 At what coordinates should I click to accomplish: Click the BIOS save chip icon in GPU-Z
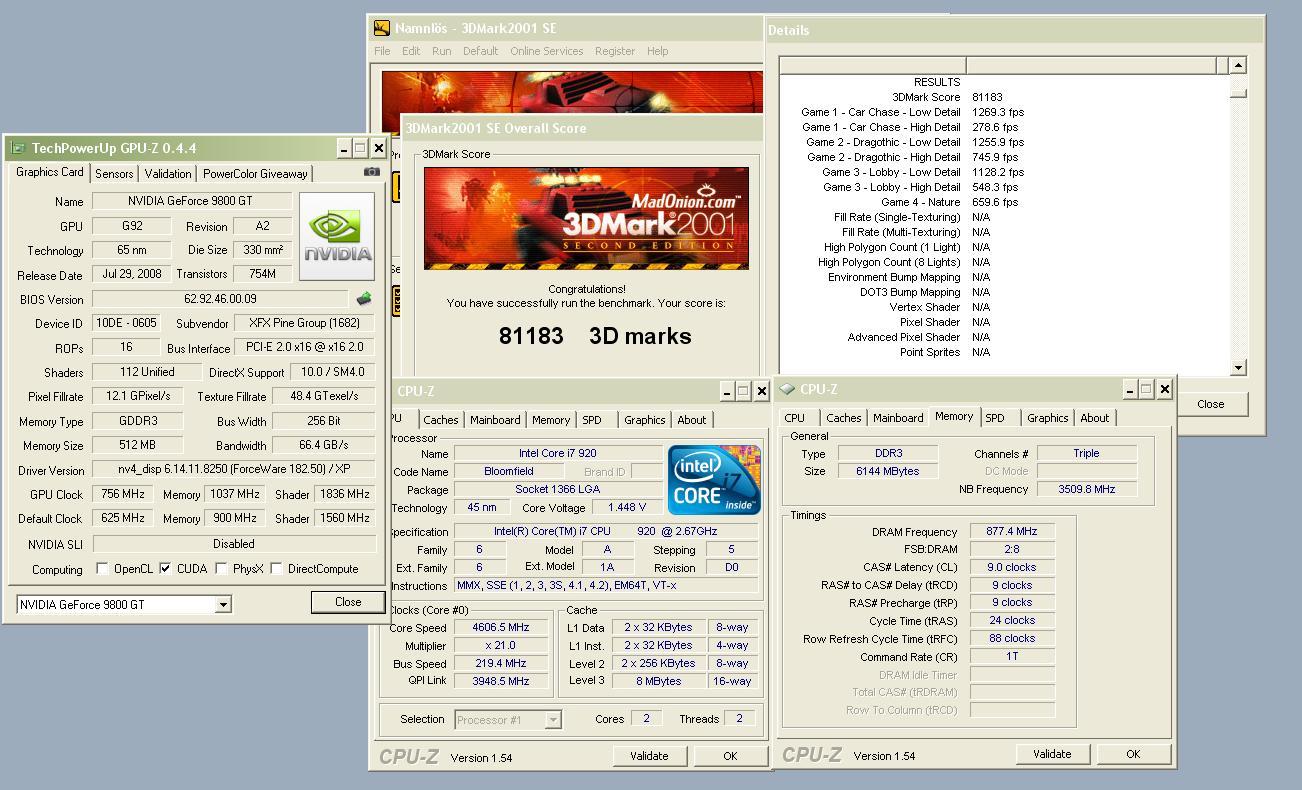364,298
